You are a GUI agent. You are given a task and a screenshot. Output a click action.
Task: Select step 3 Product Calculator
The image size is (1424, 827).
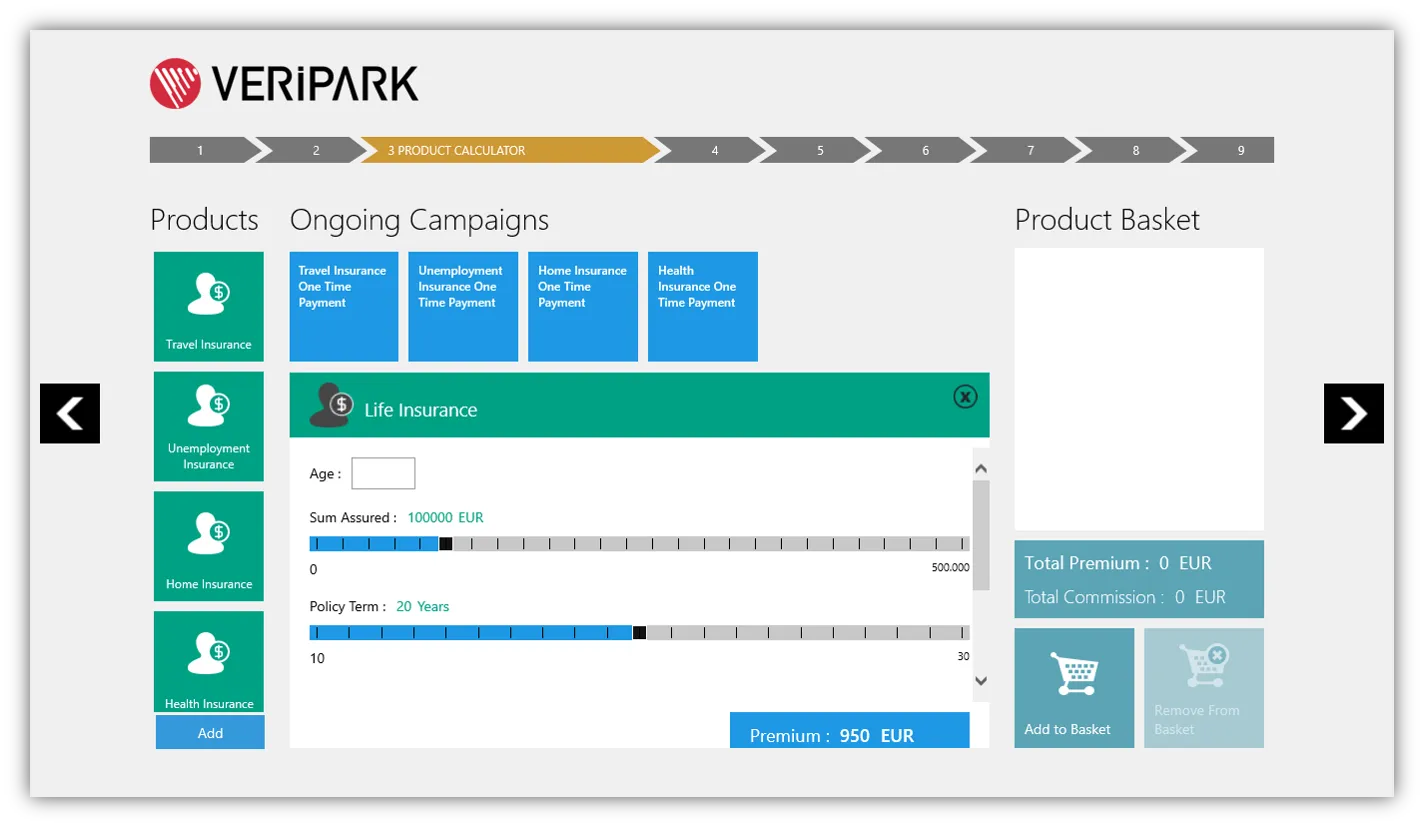click(510, 150)
